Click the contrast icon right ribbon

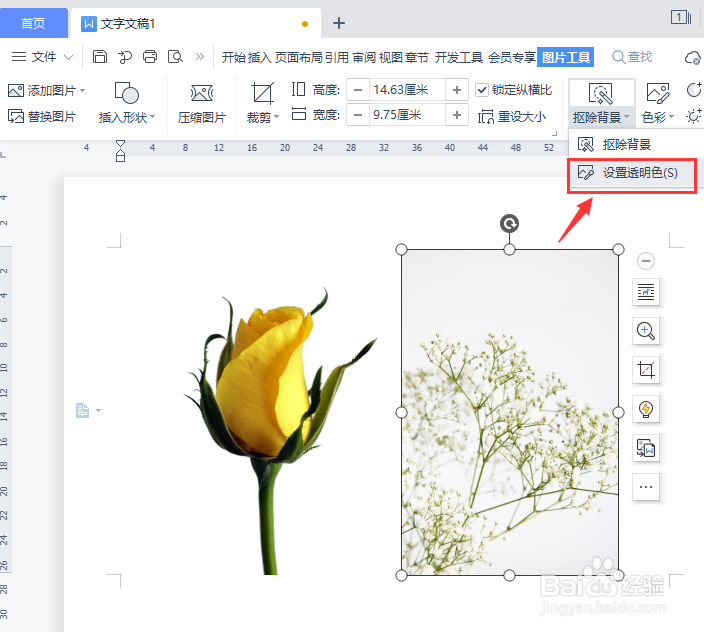tap(694, 90)
